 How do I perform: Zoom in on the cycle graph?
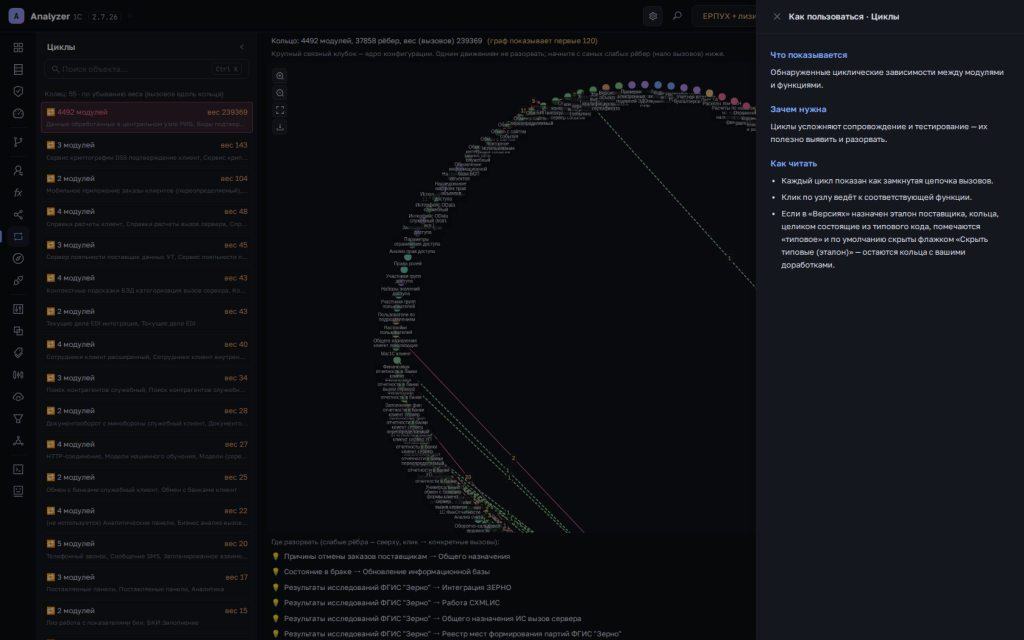[280, 76]
